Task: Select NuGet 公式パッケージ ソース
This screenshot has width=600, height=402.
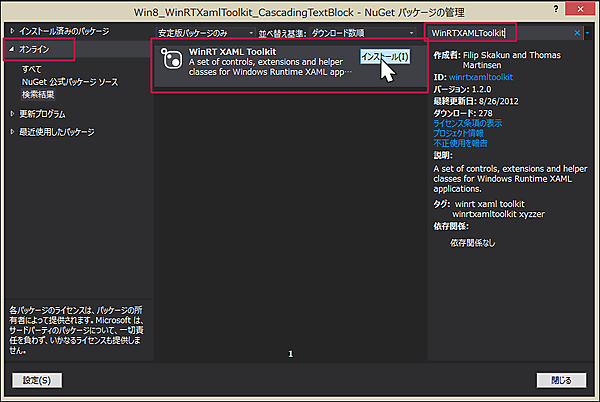Action: click(70, 82)
